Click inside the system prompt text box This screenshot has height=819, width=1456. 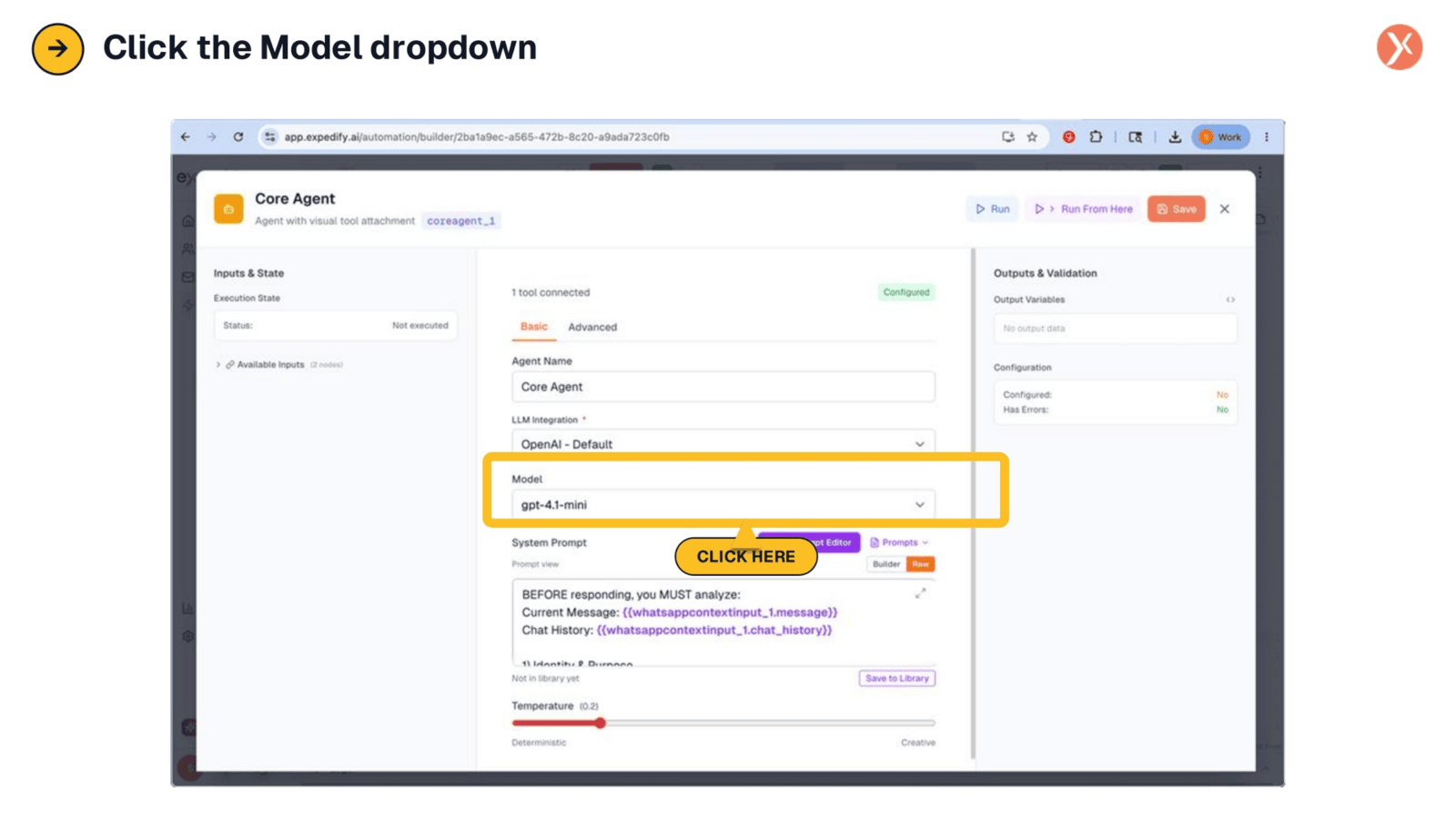click(723, 622)
